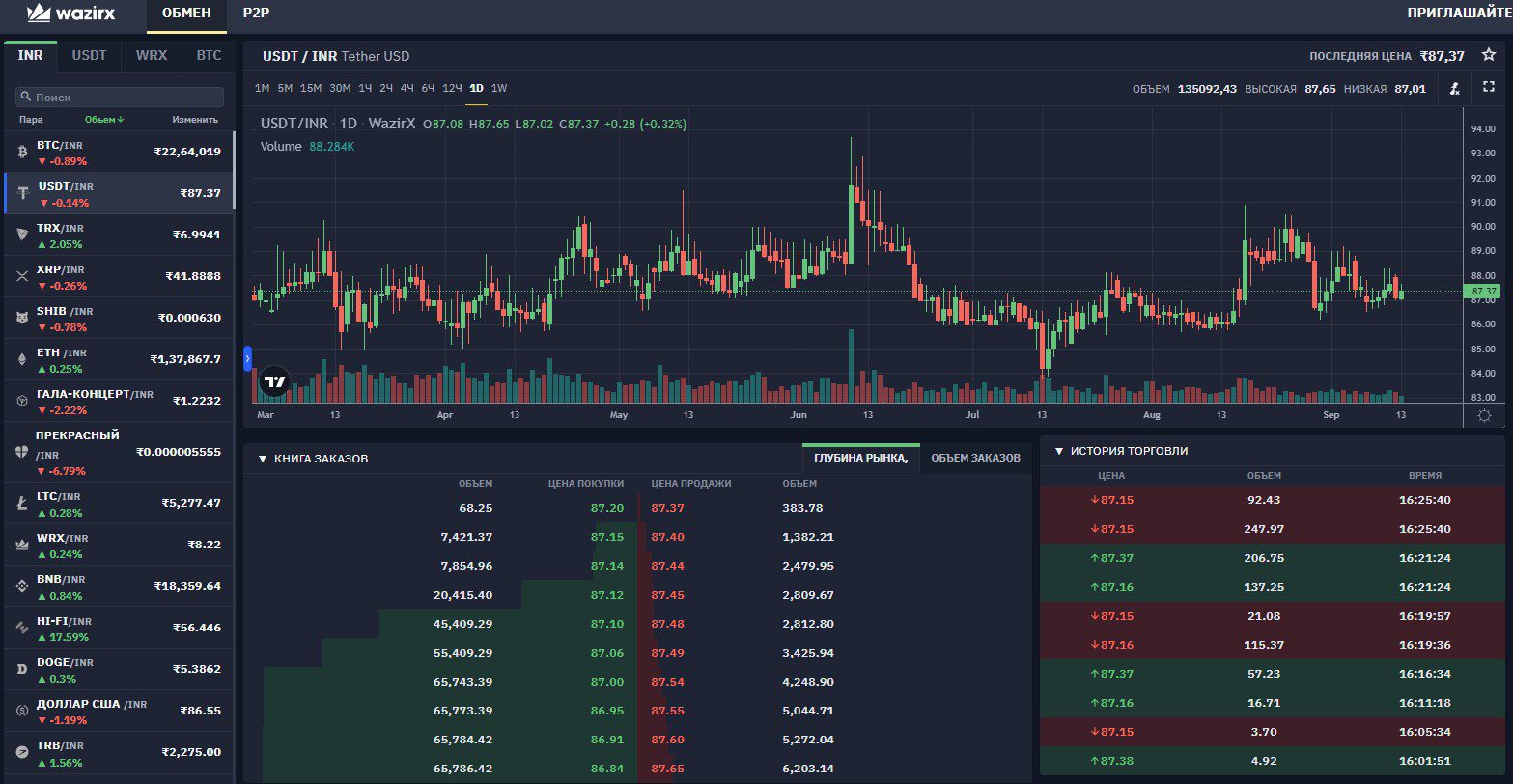Collapse the order book panel

(x=263, y=459)
